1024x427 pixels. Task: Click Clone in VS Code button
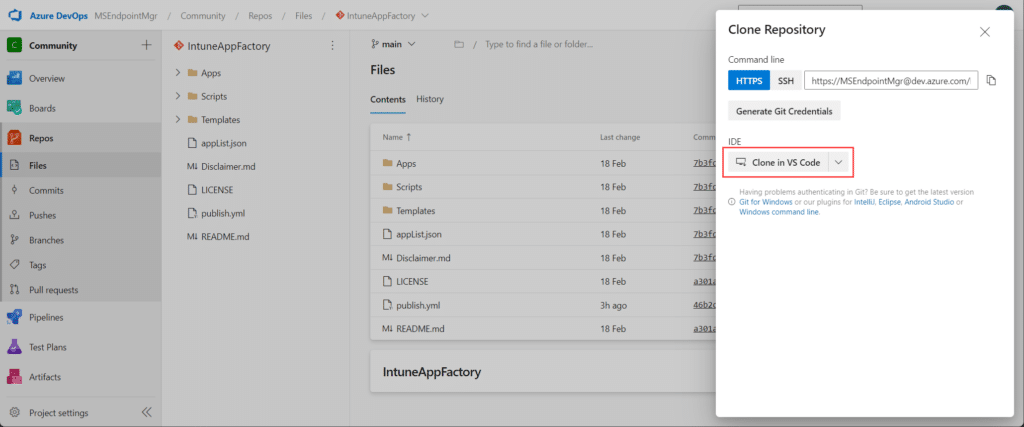point(778,162)
